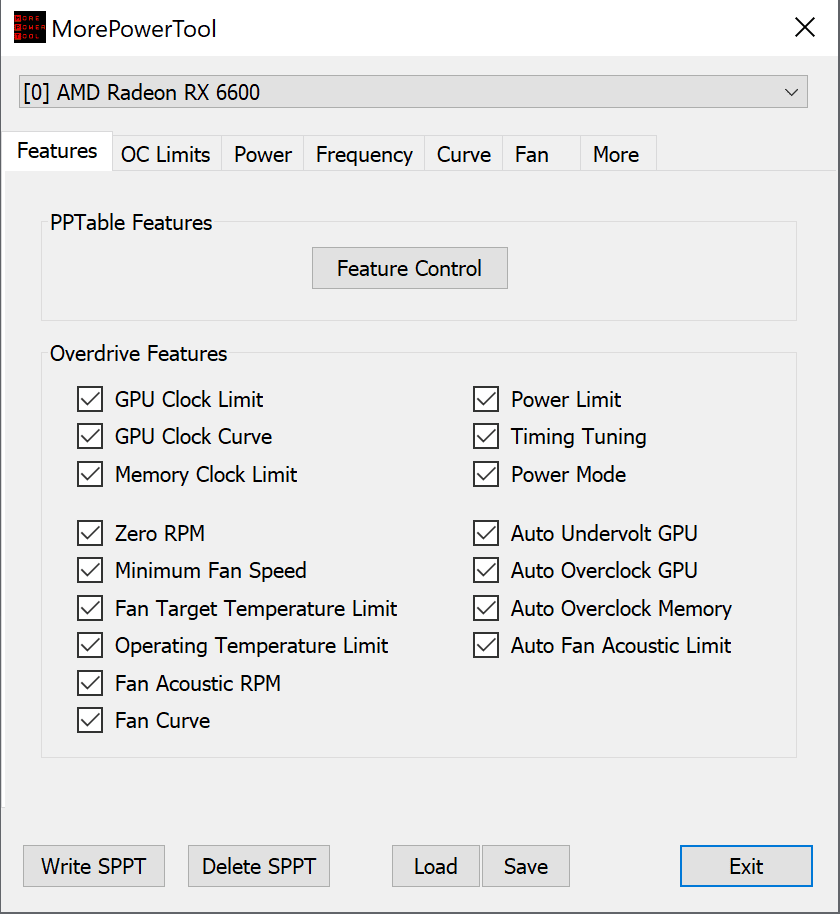This screenshot has height=914, width=840.
Task: Click the Write SPPT button
Action: tap(94, 866)
